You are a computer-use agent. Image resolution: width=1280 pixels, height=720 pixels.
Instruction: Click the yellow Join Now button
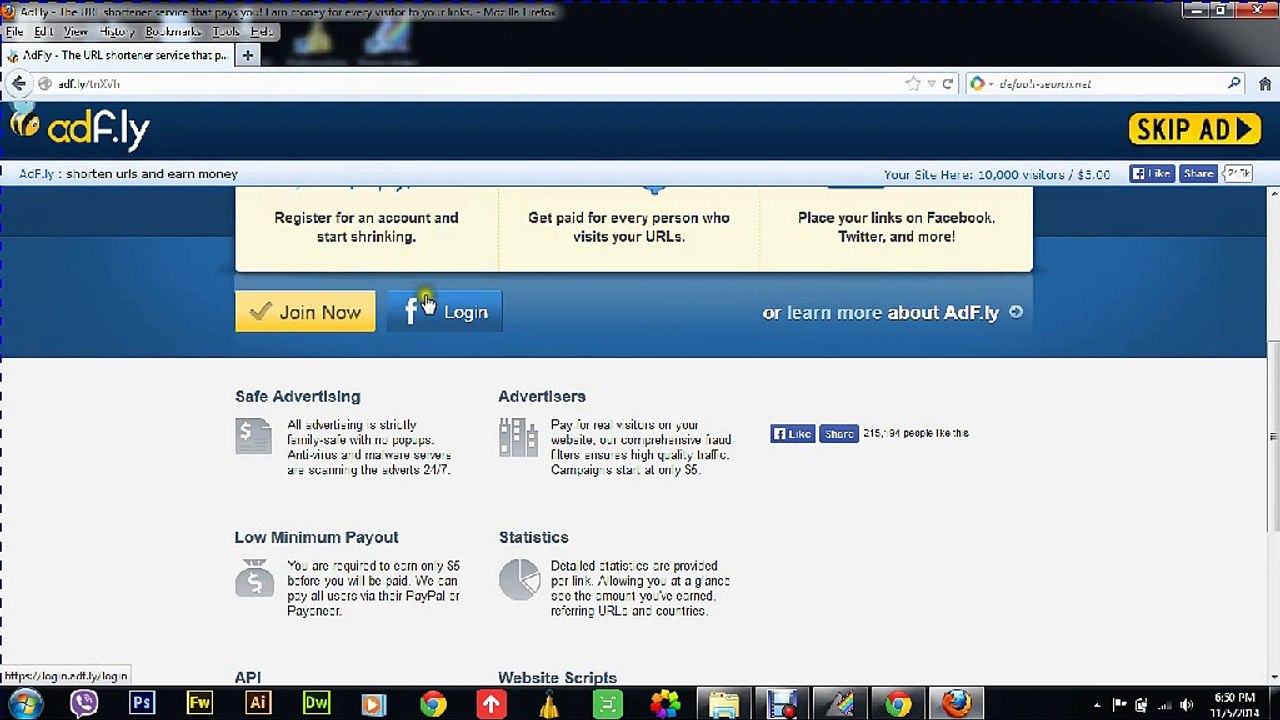point(305,312)
